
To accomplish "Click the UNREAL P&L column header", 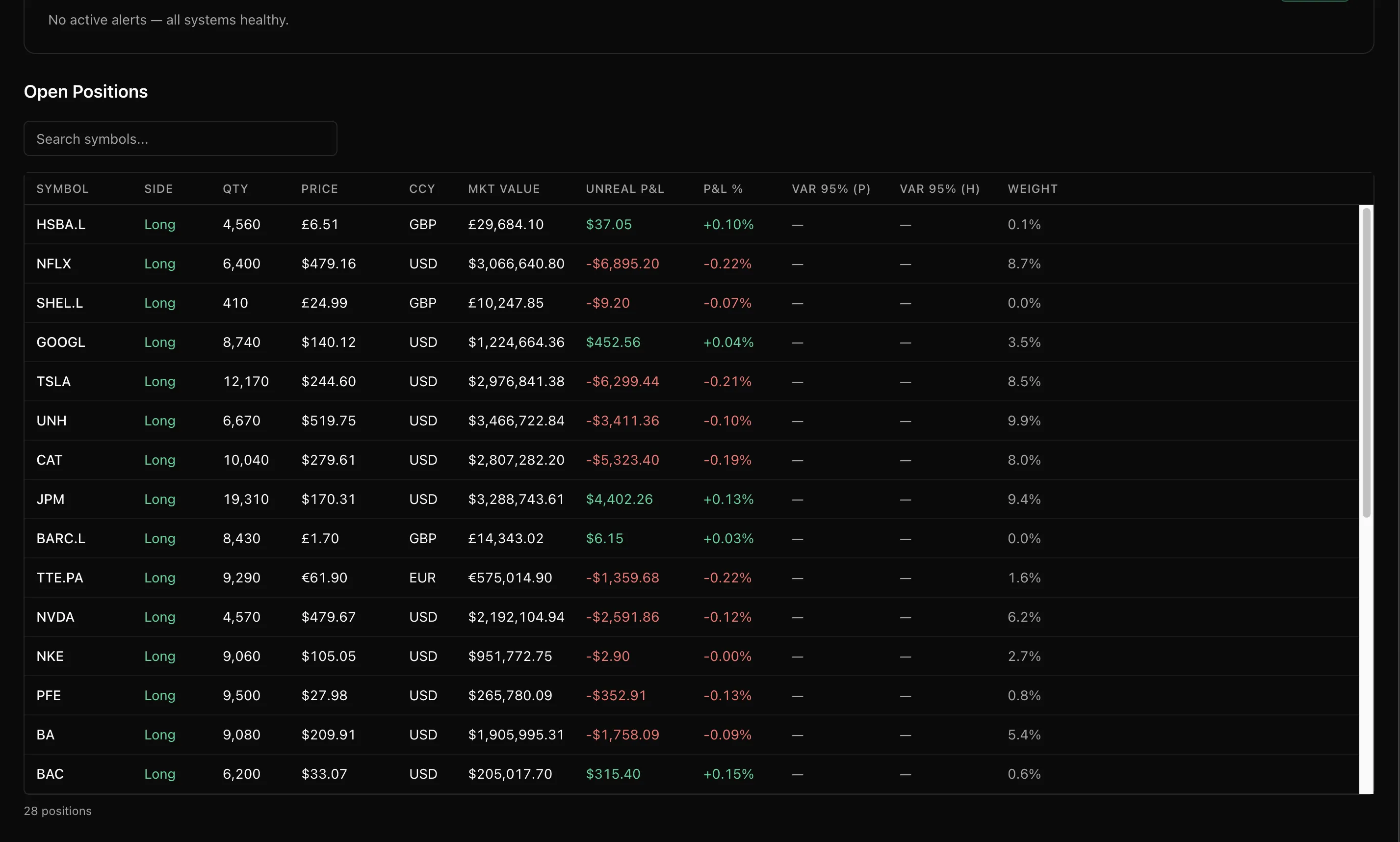I will pos(624,188).
